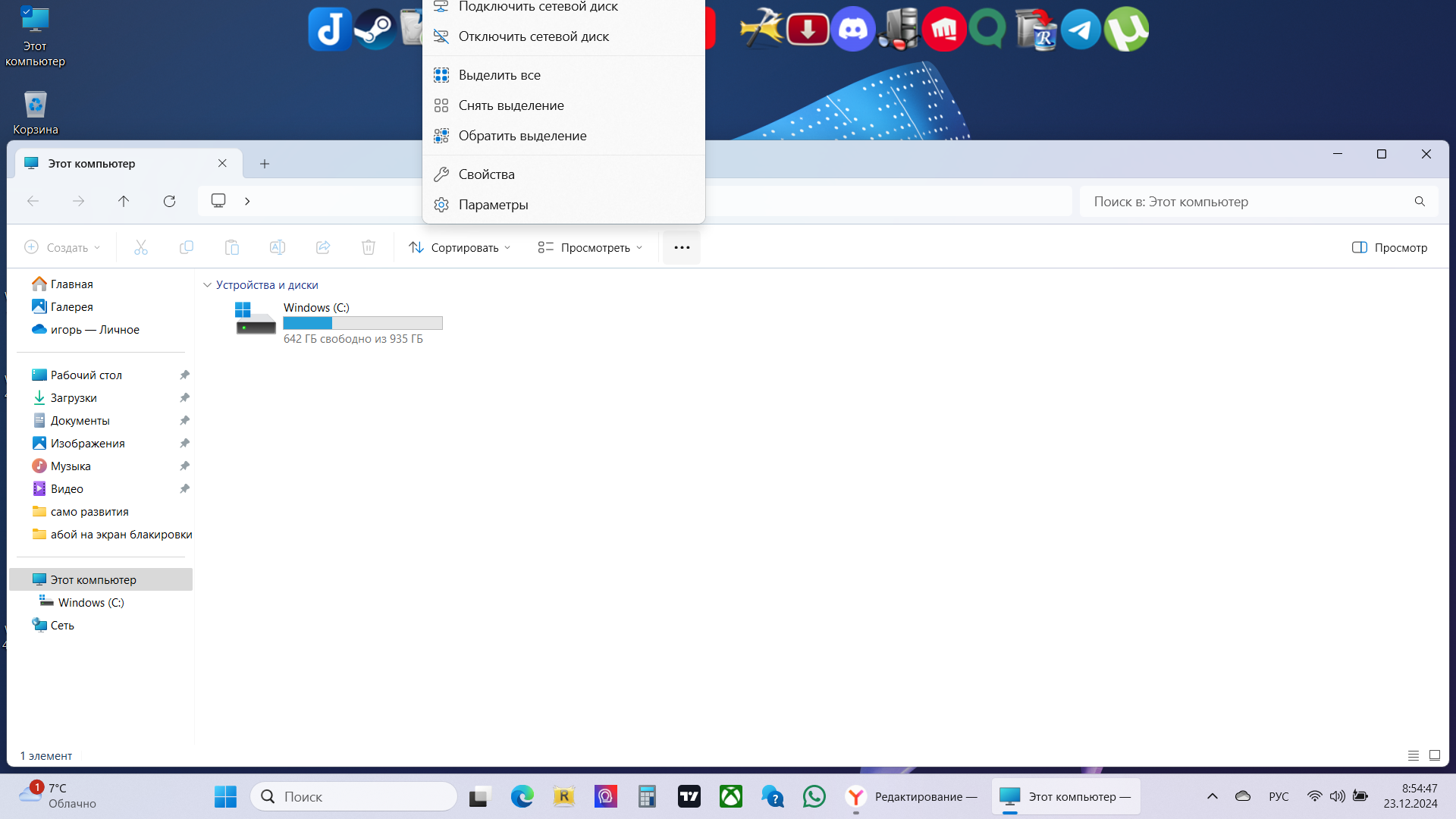This screenshot has height=819, width=1456.
Task: Open WhatsApp from the taskbar
Action: pyautogui.click(x=814, y=796)
